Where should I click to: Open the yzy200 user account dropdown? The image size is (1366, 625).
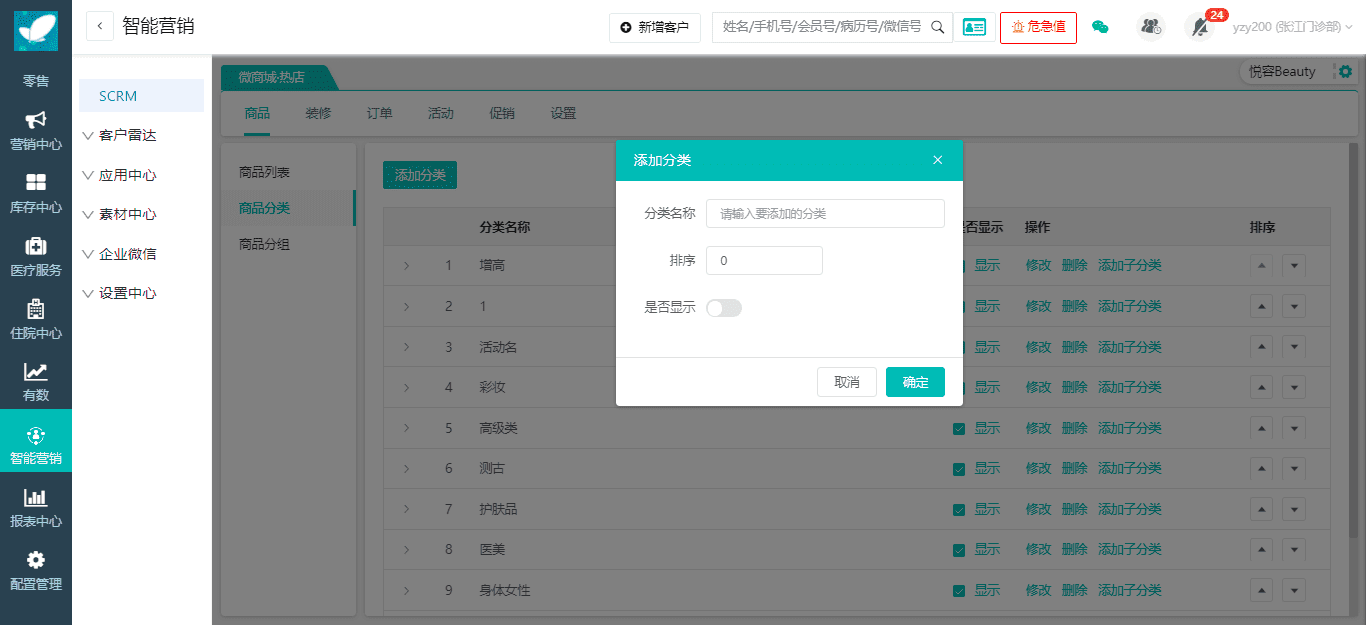pyautogui.click(x=1292, y=28)
